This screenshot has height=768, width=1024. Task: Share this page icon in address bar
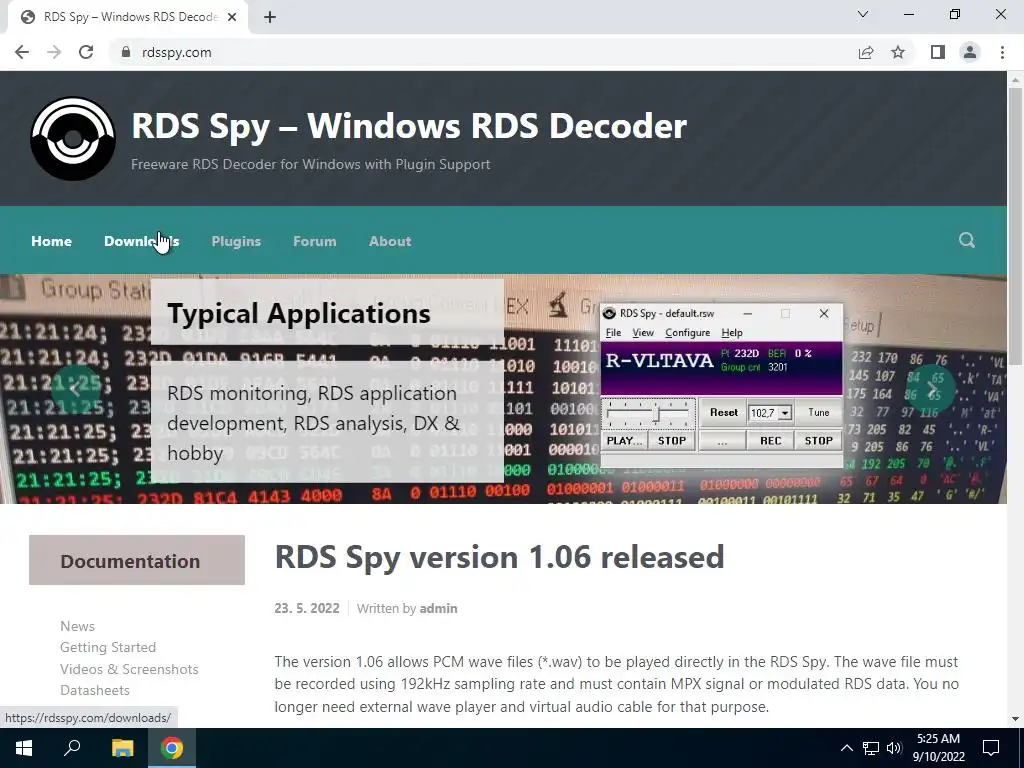click(866, 52)
